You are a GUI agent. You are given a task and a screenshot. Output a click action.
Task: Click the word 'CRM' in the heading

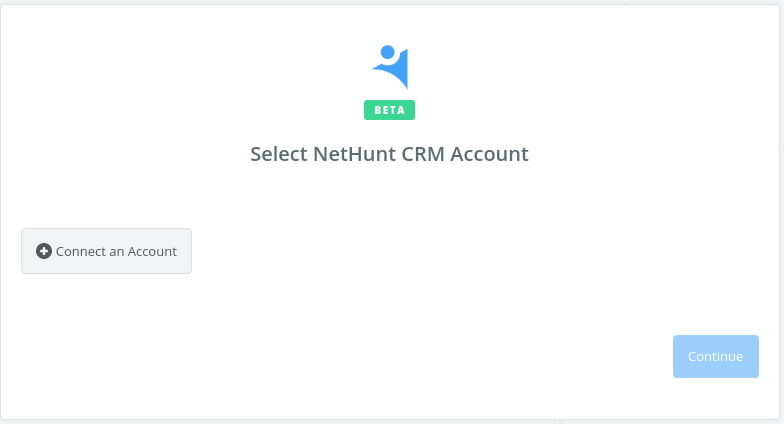[x=423, y=154]
